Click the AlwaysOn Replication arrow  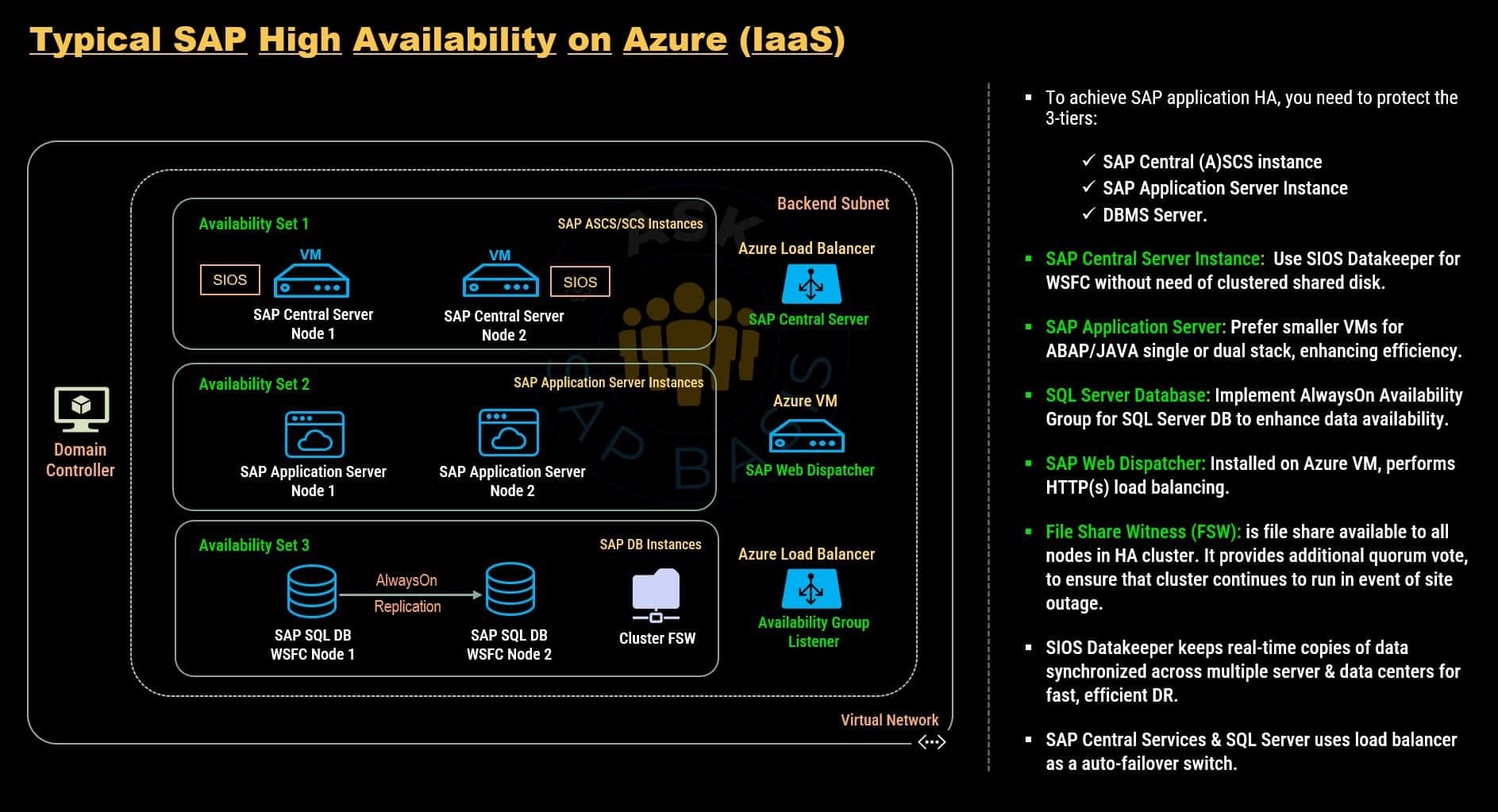pyautogui.click(x=410, y=595)
